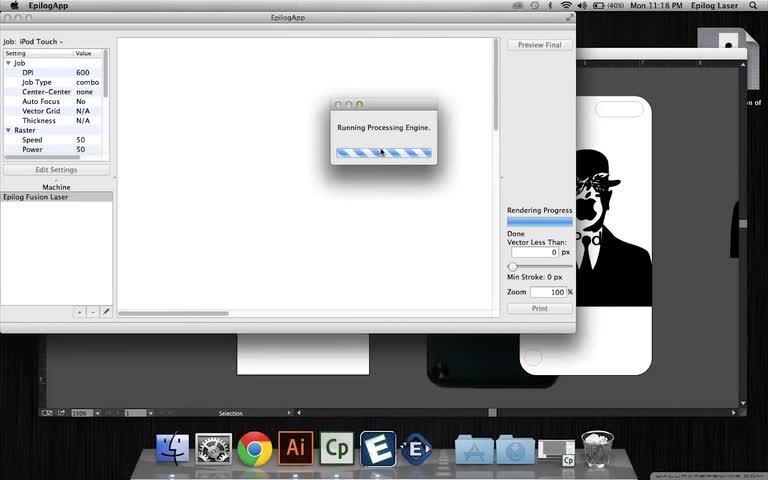Viewport: 768px width, 480px height.
Task: Select the Raster Speed row
Action: click(x=53, y=140)
